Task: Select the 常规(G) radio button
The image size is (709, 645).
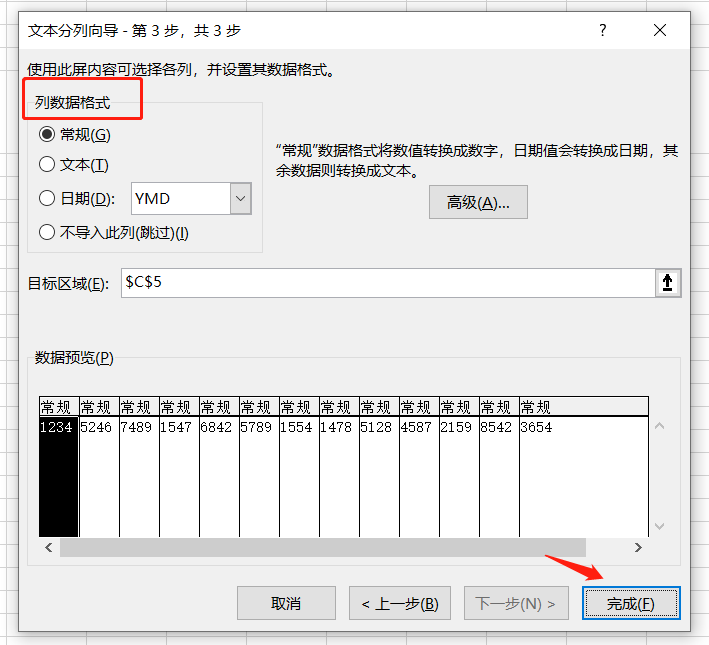Action: pos(47,134)
